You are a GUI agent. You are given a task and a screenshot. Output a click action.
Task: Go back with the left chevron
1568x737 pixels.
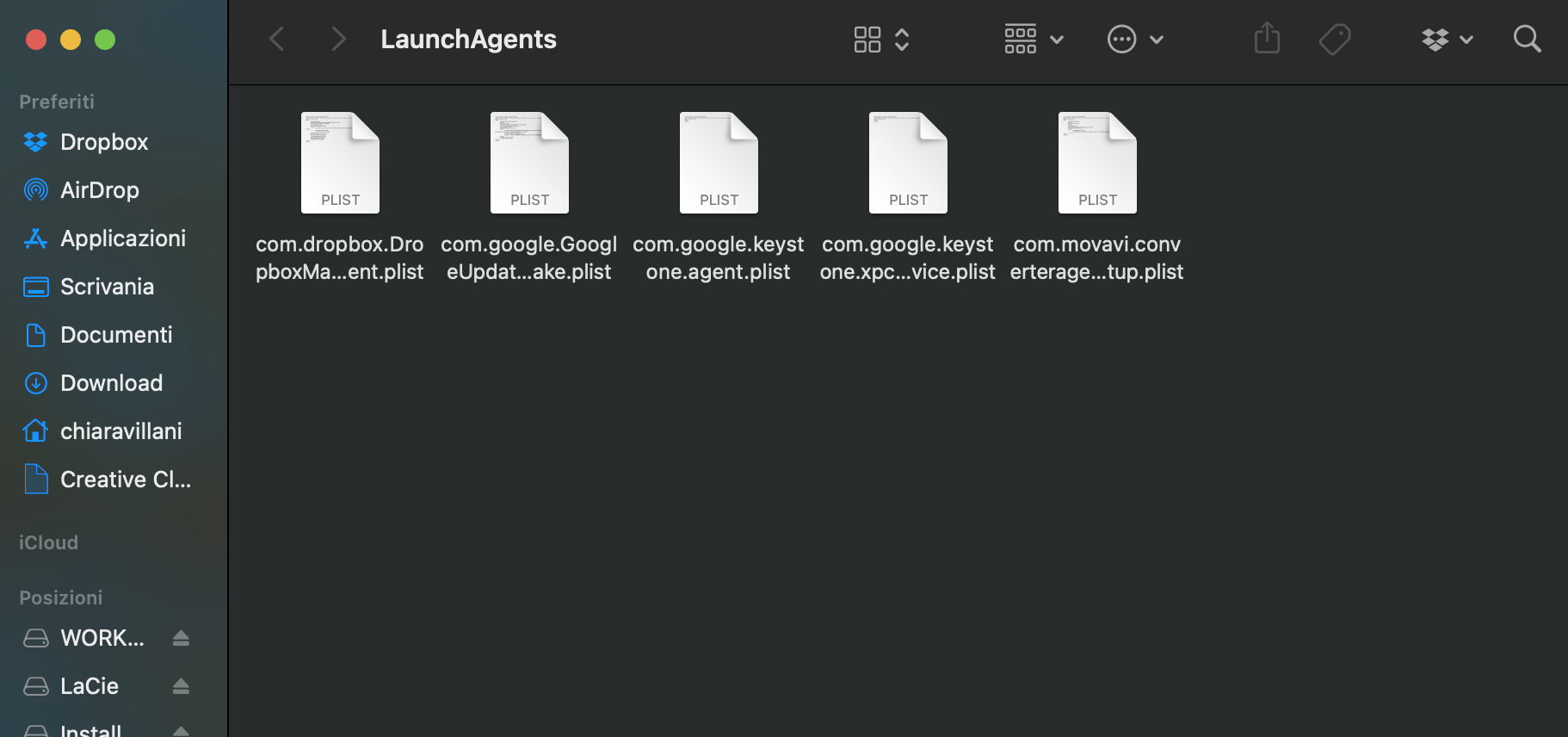coord(276,39)
